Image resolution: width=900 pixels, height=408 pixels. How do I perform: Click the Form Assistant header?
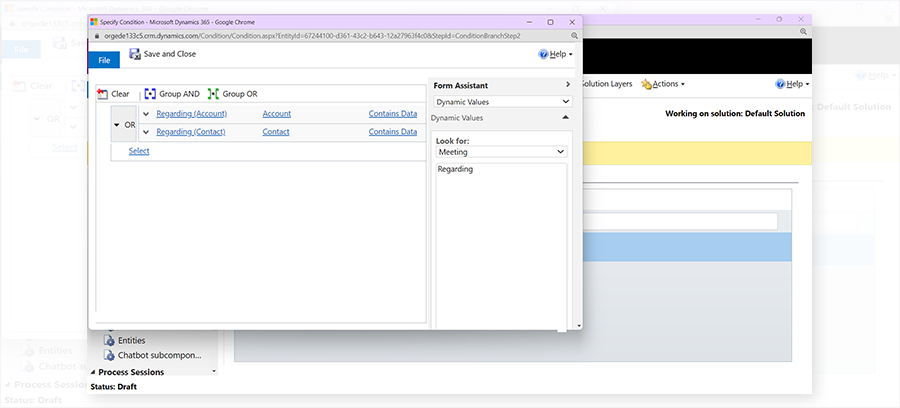coord(460,86)
